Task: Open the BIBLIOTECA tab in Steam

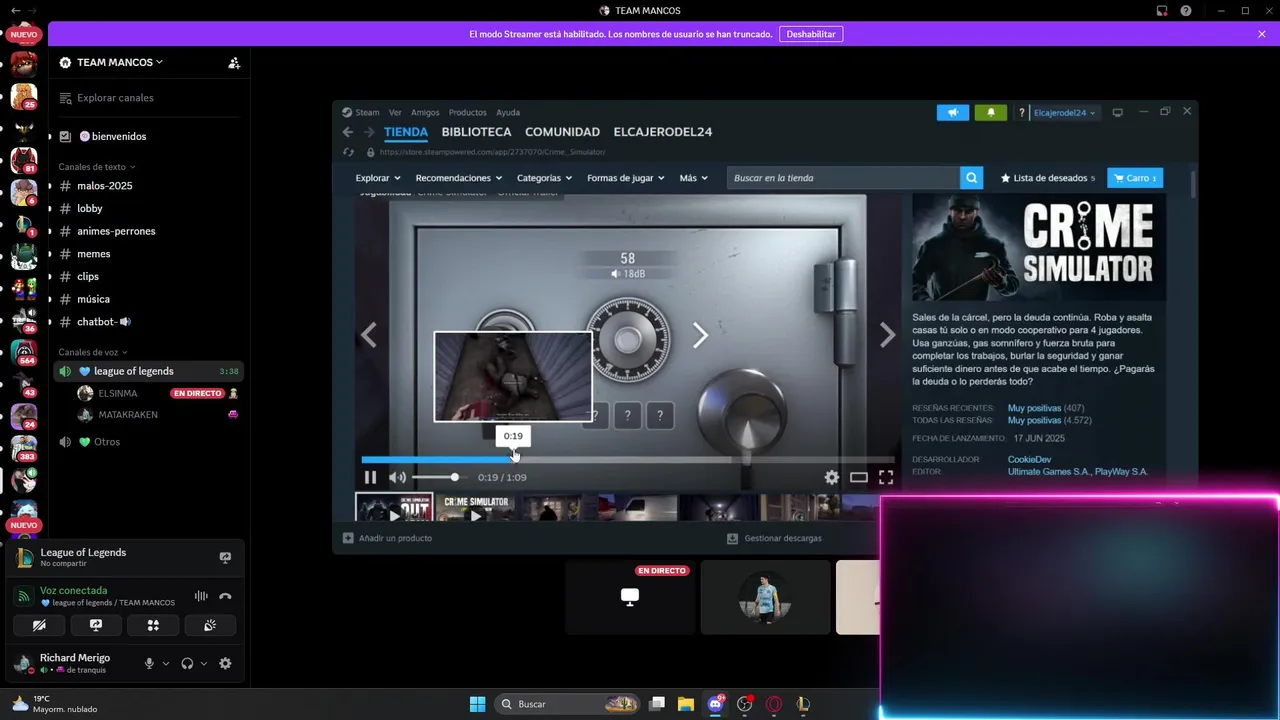Action: 476,132
